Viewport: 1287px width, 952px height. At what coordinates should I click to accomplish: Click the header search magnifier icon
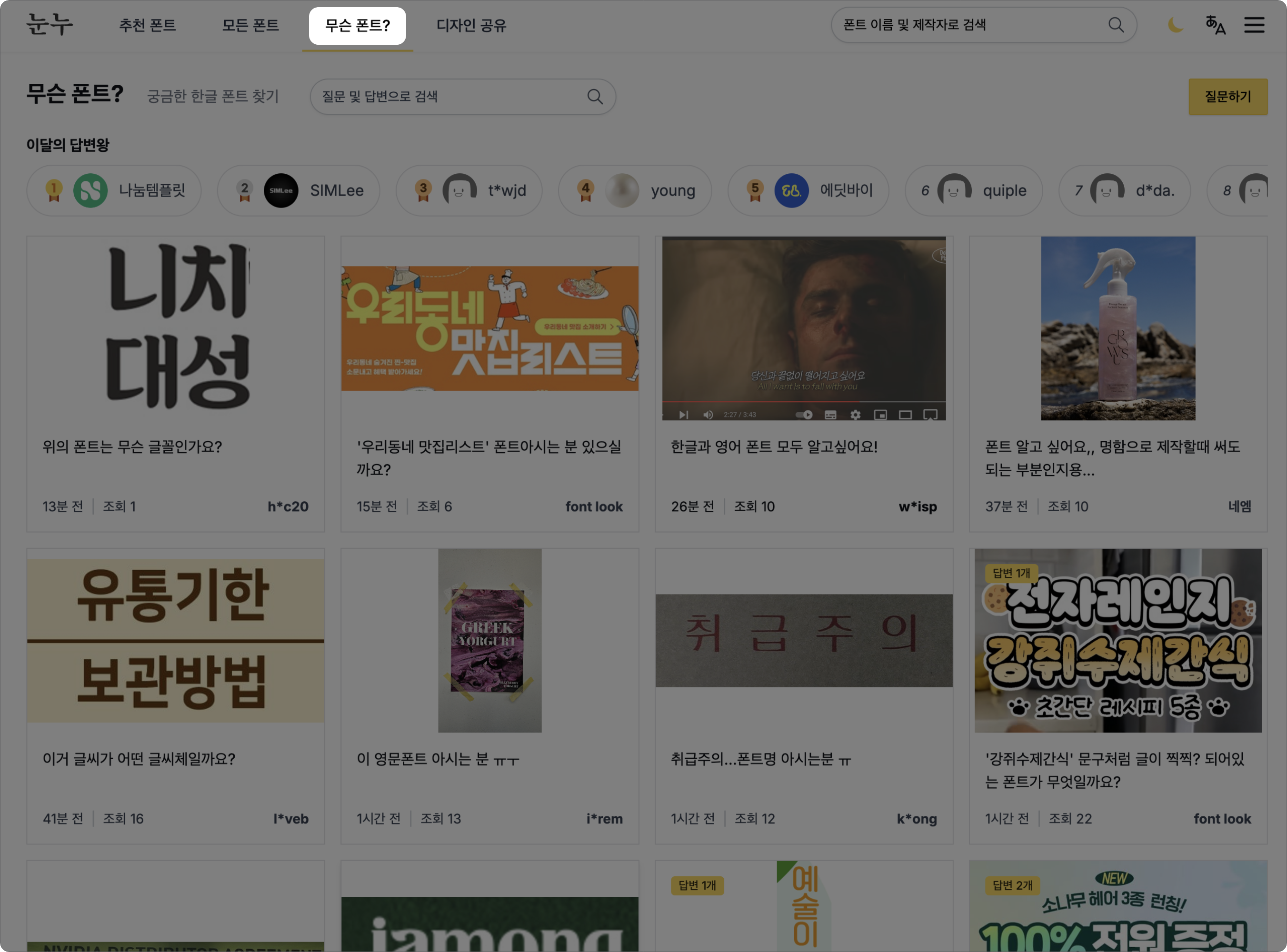(x=1117, y=25)
